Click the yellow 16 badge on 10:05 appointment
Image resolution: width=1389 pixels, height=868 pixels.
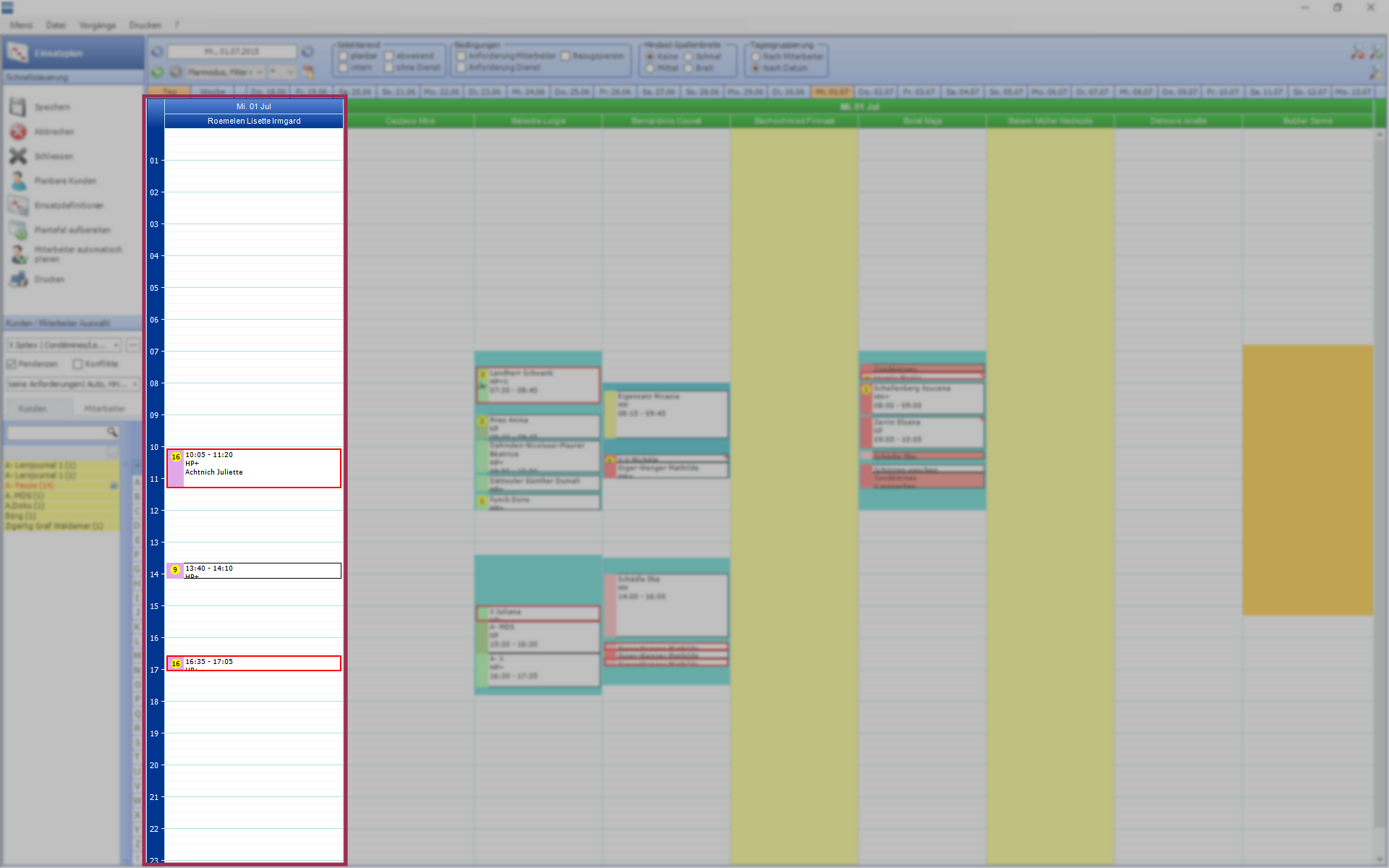pyautogui.click(x=176, y=457)
